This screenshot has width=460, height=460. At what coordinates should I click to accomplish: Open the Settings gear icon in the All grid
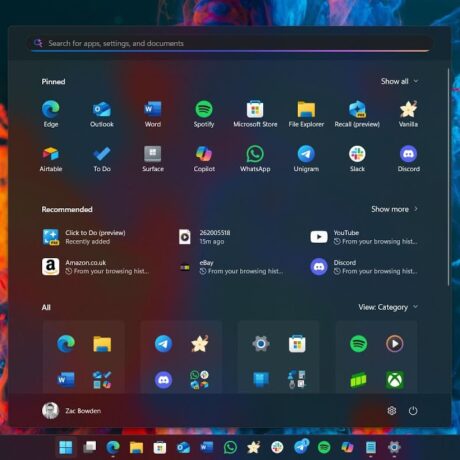pos(261,344)
